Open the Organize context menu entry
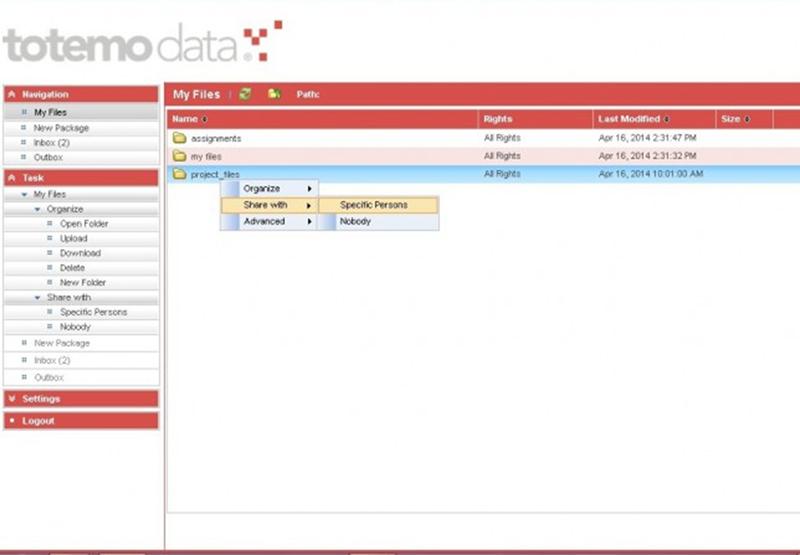The image size is (800, 555). 262,188
